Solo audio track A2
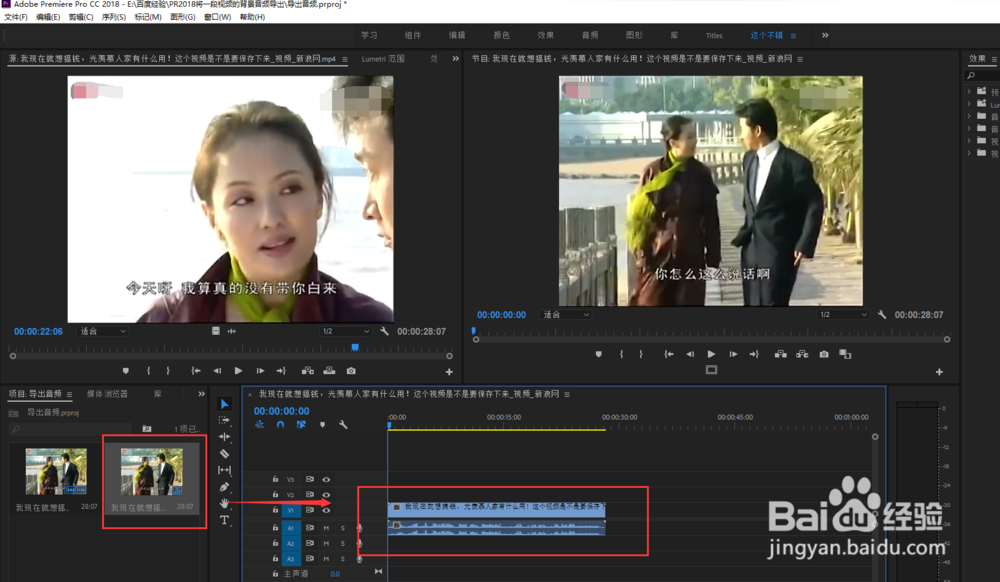The image size is (1000, 582). click(x=342, y=543)
